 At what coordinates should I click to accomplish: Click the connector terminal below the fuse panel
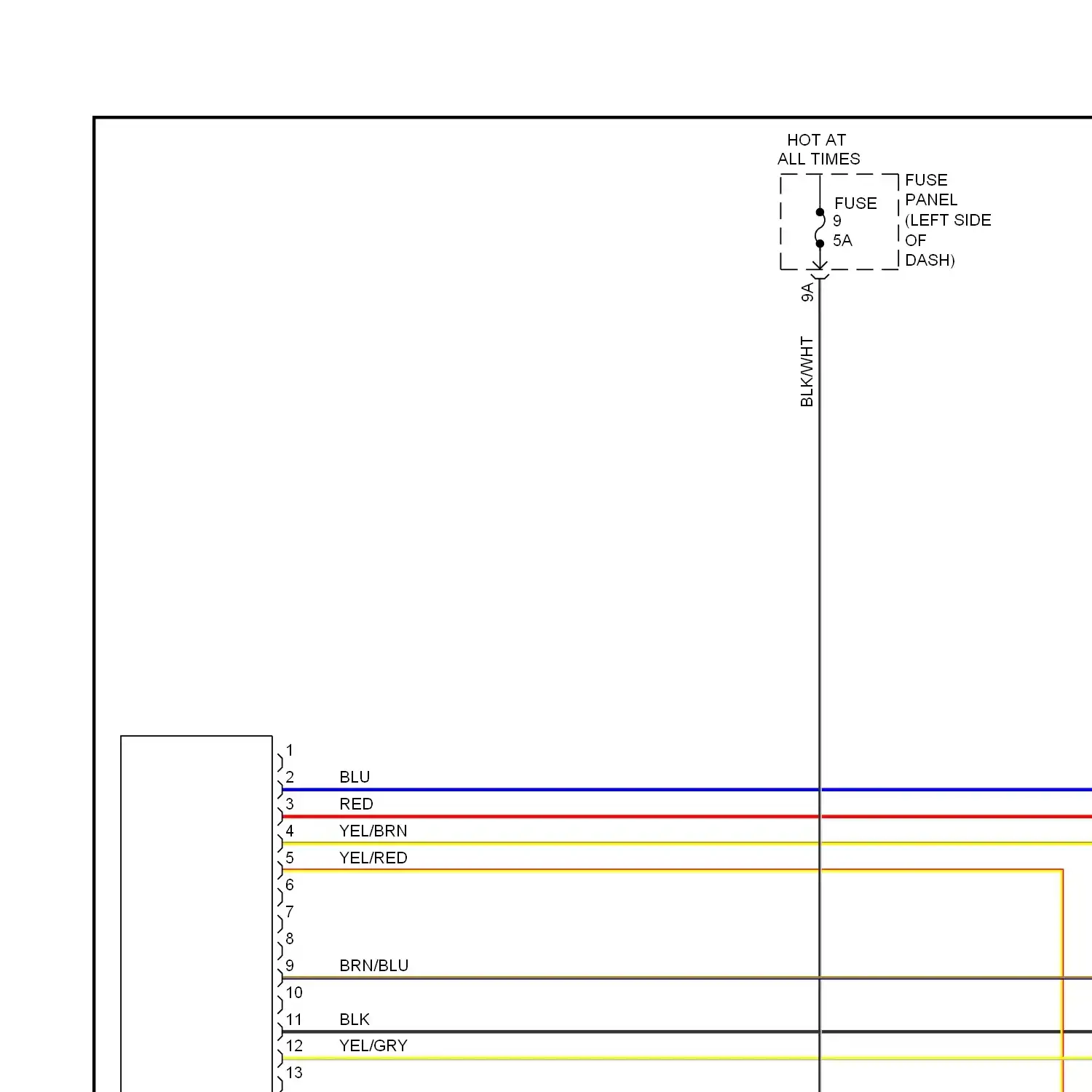pyautogui.click(x=820, y=275)
